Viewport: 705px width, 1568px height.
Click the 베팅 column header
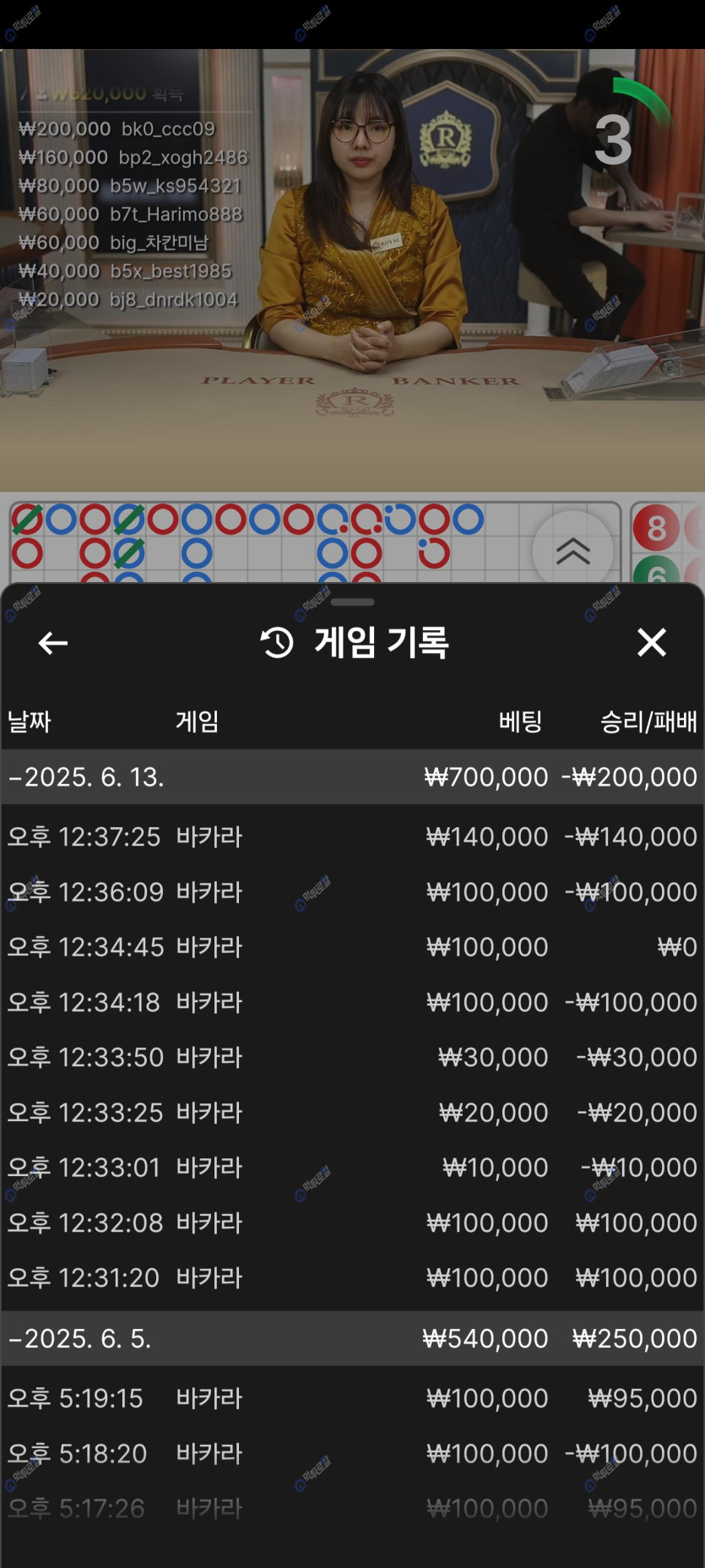pos(520,721)
